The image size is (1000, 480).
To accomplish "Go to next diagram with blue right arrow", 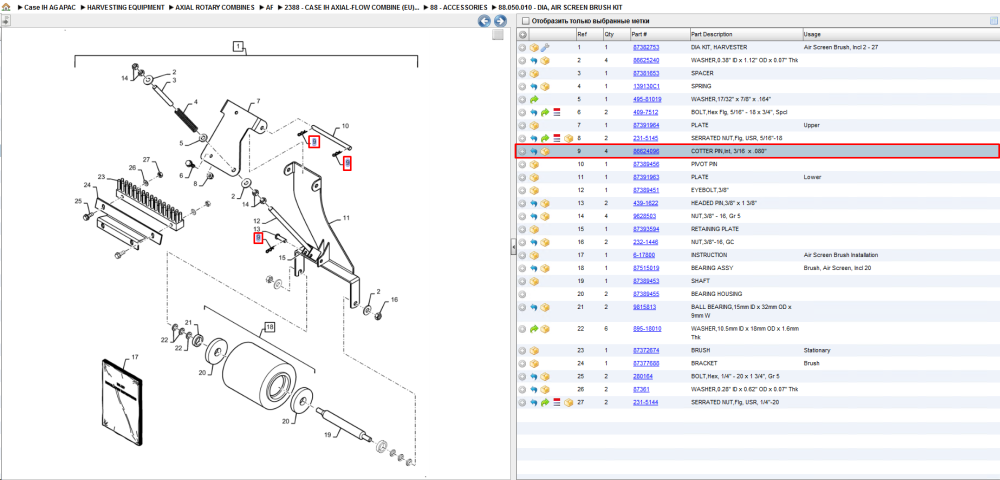I will (501, 21).
